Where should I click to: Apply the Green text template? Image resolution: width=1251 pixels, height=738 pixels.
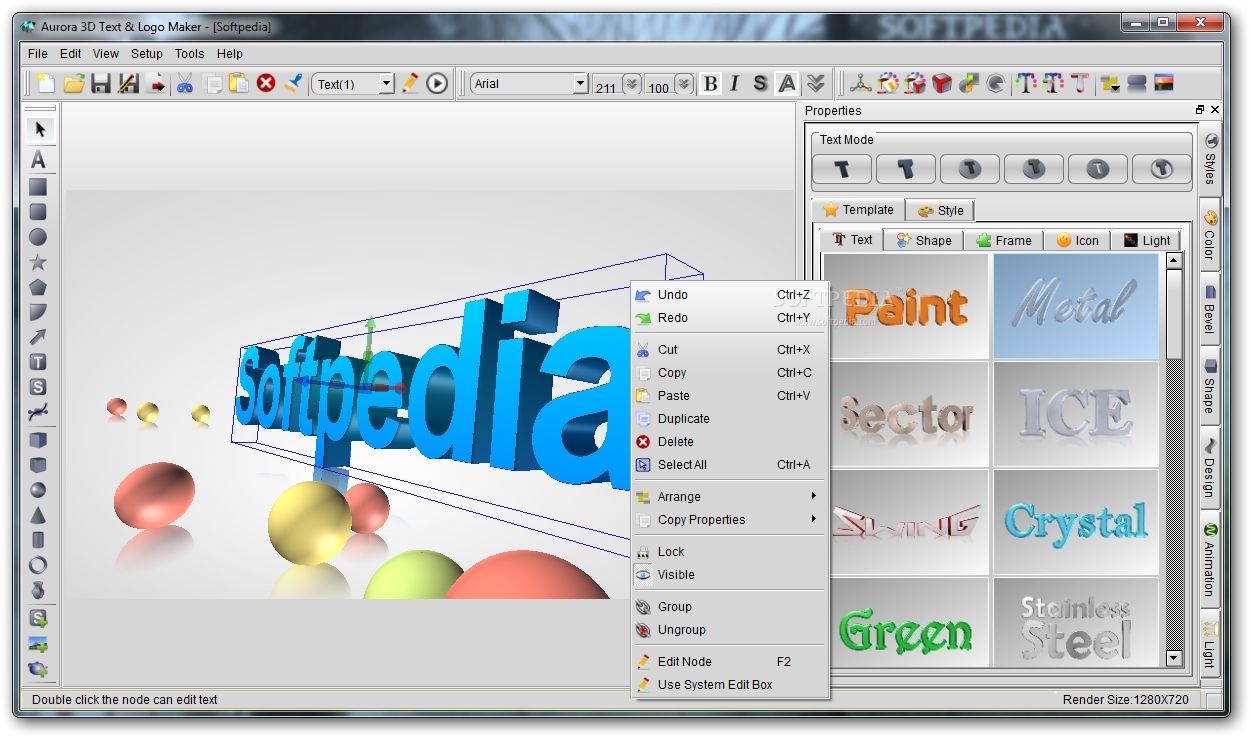[x=906, y=622]
